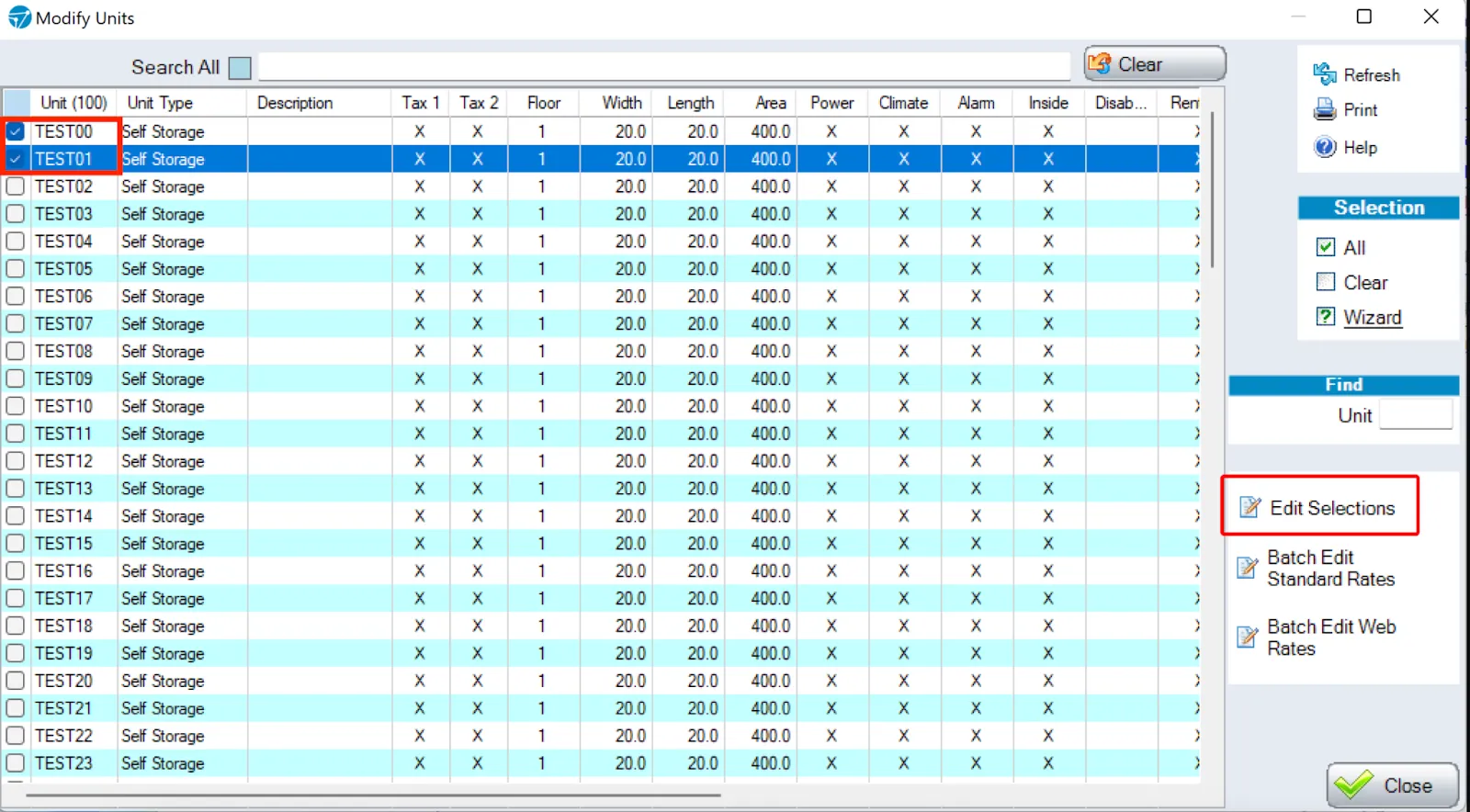
Task: Check the TEST10 unit checkbox
Action: 16,406
